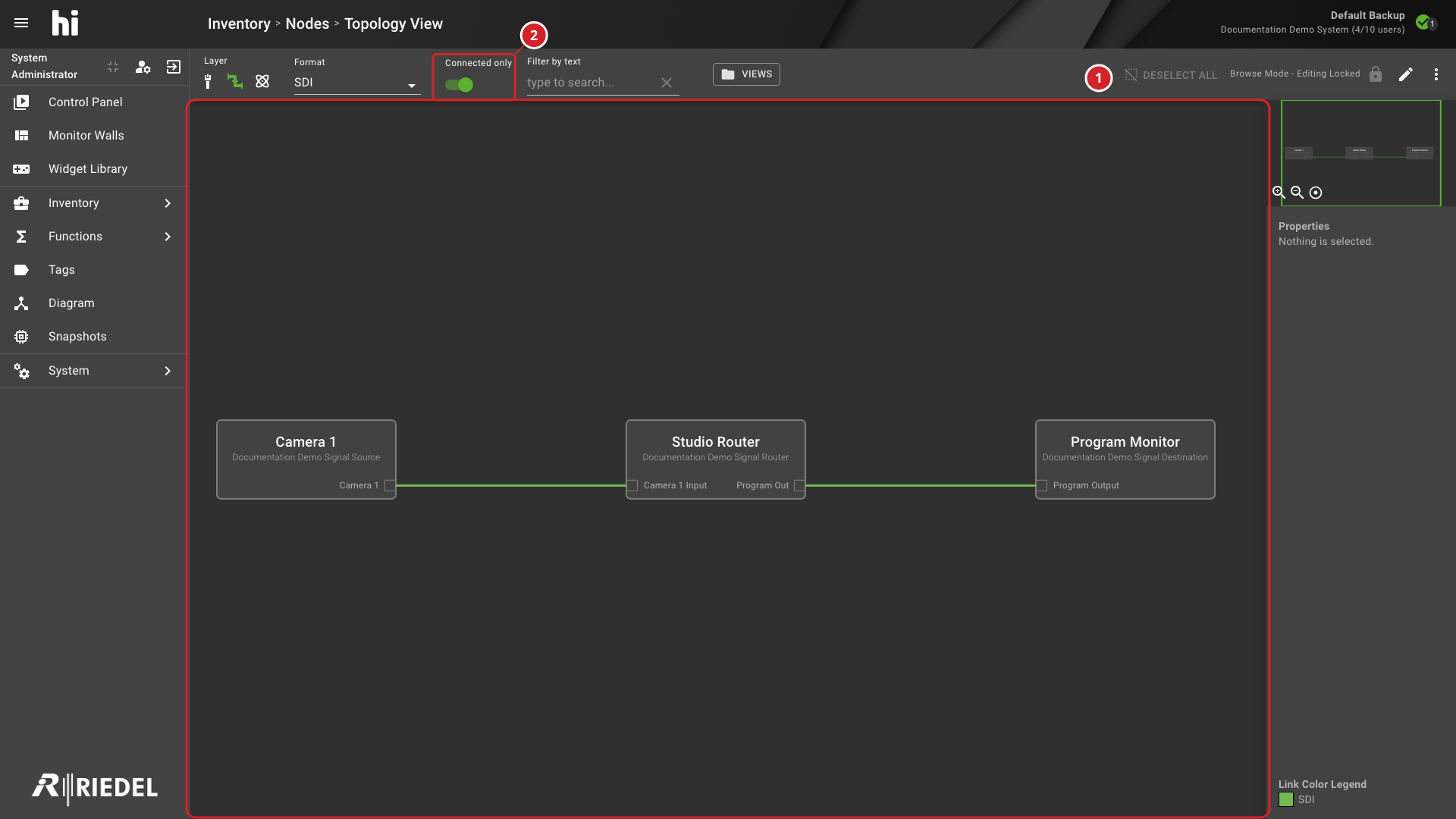The width and height of the screenshot is (1456, 819).
Task: Go to Nodes in the breadcrumb
Action: pos(307,24)
